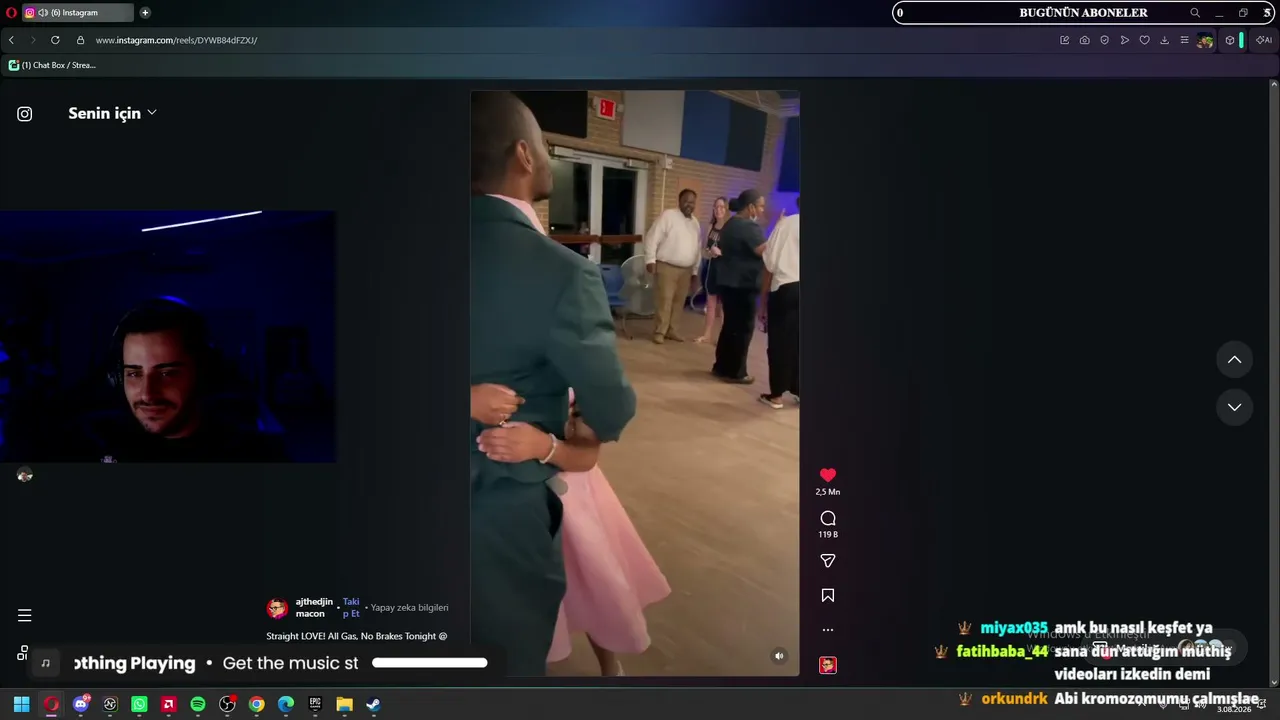The width and height of the screenshot is (1280, 720).
Task: Open the Chat Box bookmark
Action: tap(52, 65)
